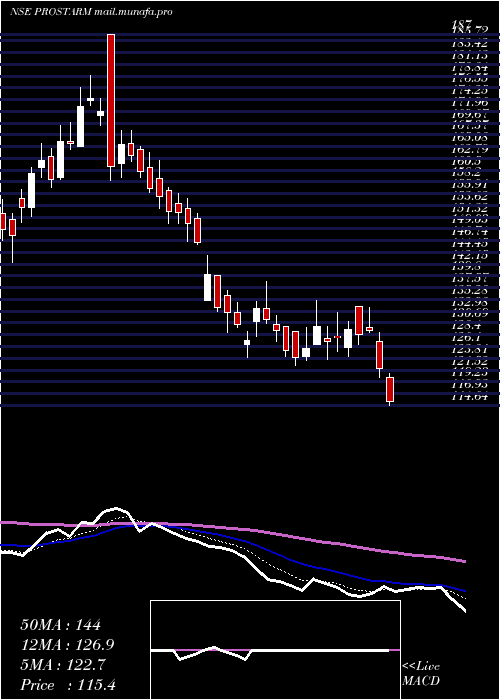Select the tallest red candlestick at the peak
This screenshot has height=700, width=500.
(111, 100)
